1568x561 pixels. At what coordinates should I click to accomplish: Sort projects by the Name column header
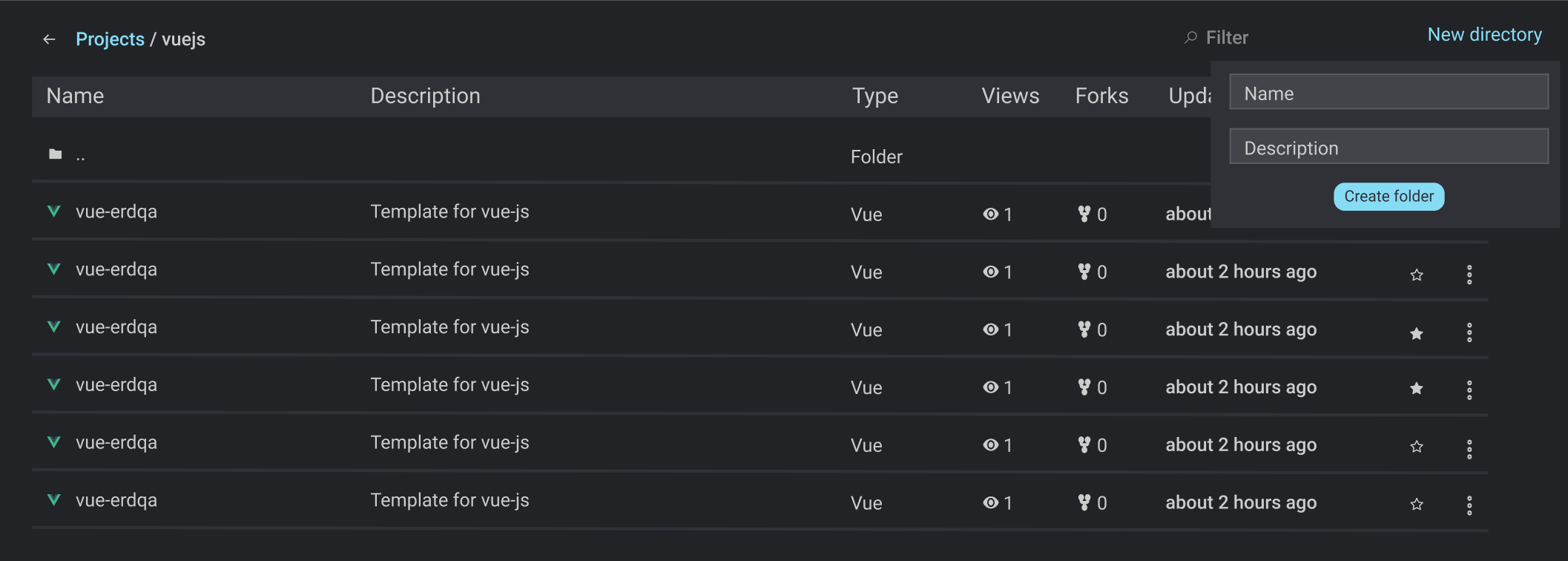(75, 96)
